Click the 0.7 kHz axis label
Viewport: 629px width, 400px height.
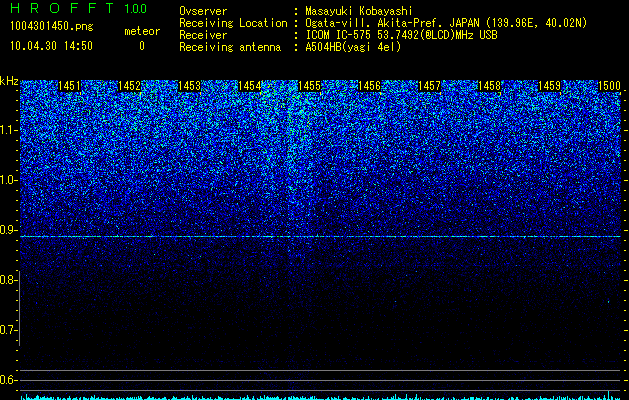click(x=8, y=330)
